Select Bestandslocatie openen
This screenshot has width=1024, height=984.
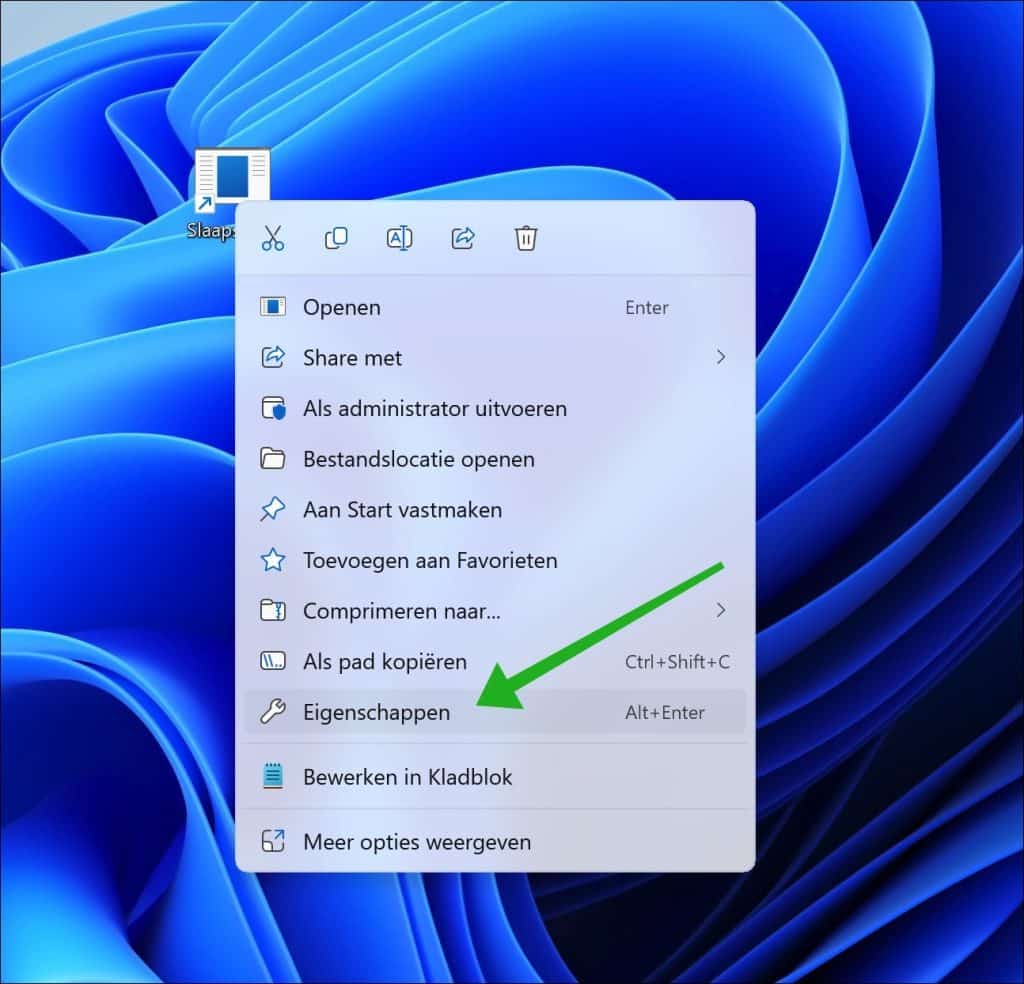coord(495,459)
